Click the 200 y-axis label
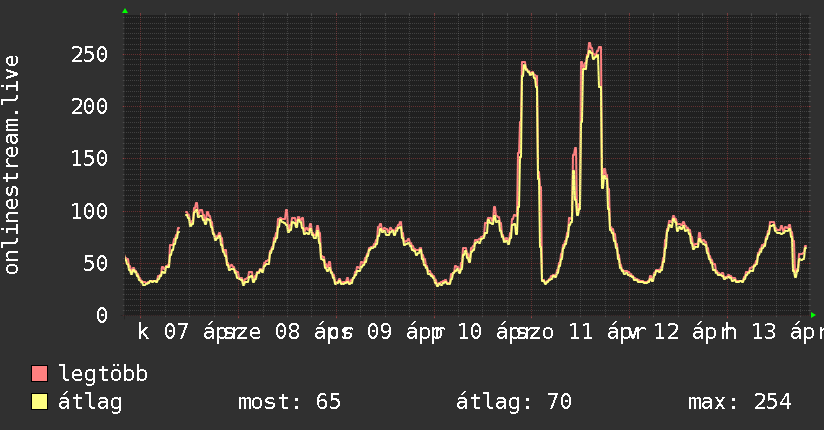 pos(89,107)
